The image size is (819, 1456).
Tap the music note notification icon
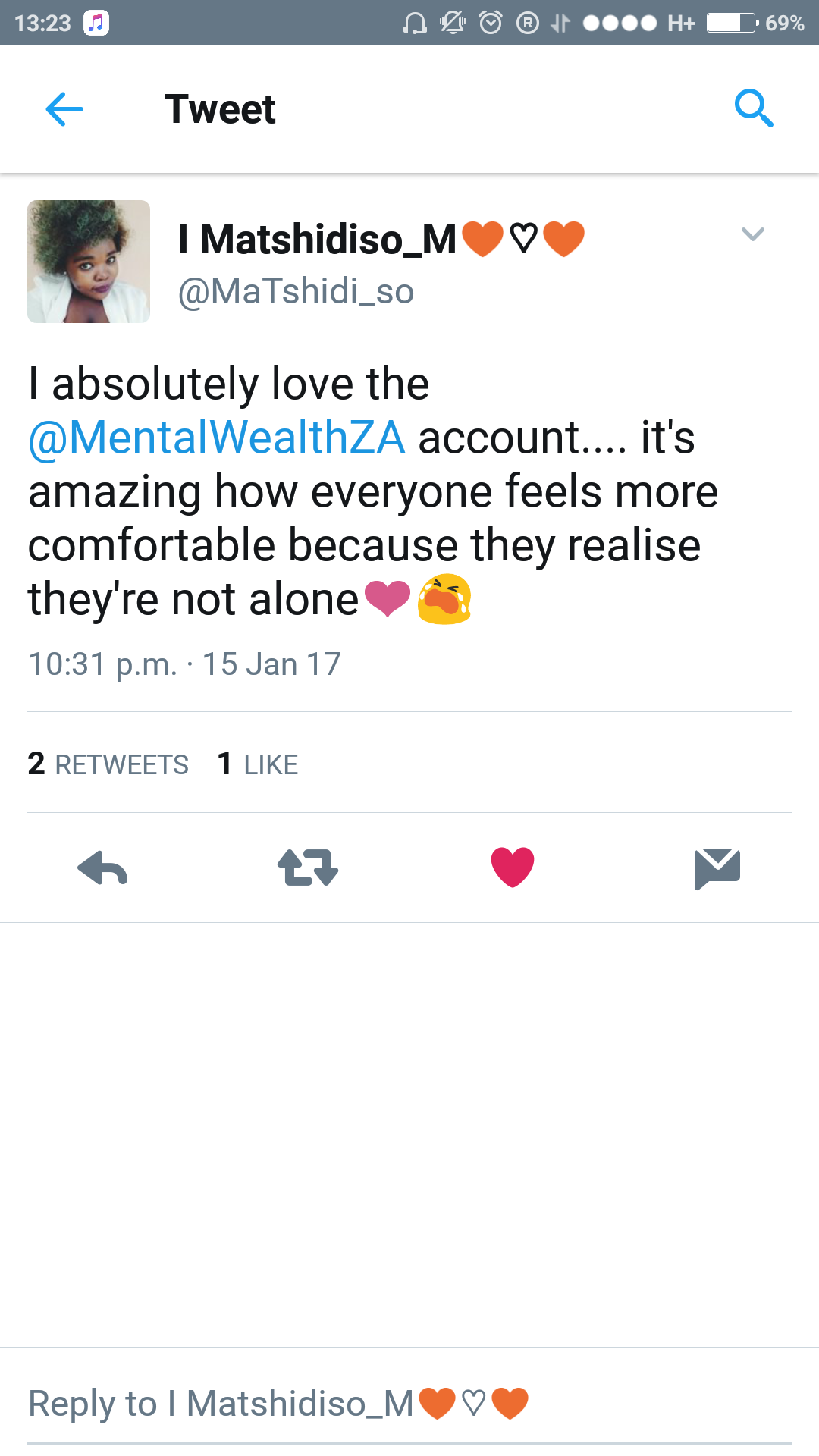coord(96,23)
